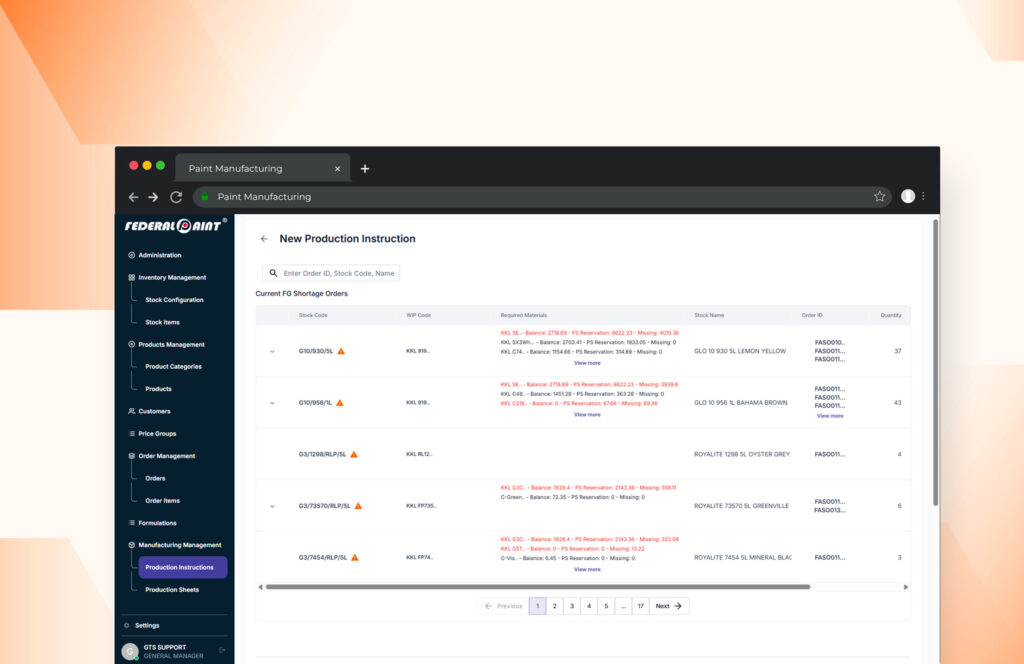Click the back arrow beside New Production Instruction
The width and height of the screenshot is (1024, 664).
[x=264, y=239]
